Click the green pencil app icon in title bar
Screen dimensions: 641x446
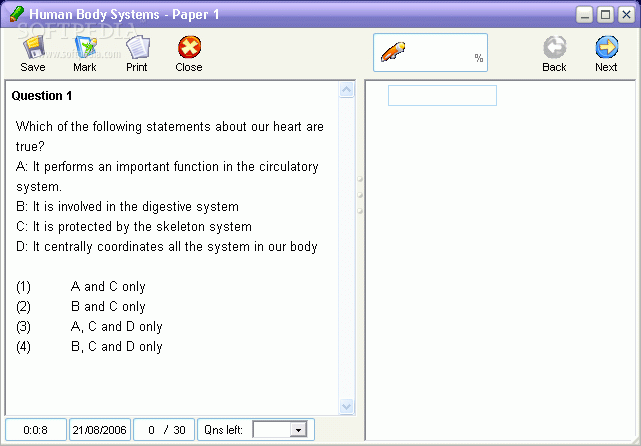point(16,14)
